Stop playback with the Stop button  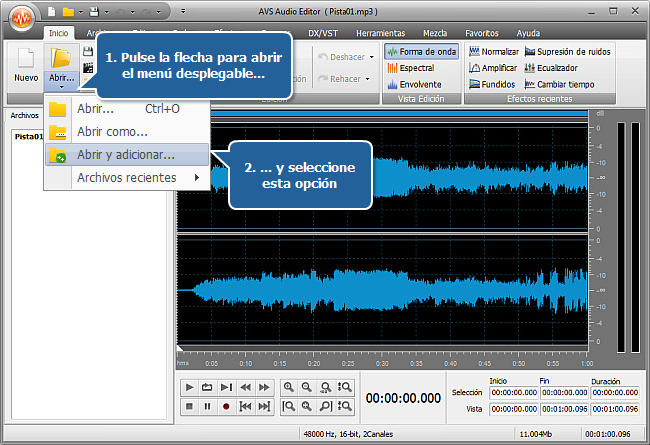pos(189,406)
